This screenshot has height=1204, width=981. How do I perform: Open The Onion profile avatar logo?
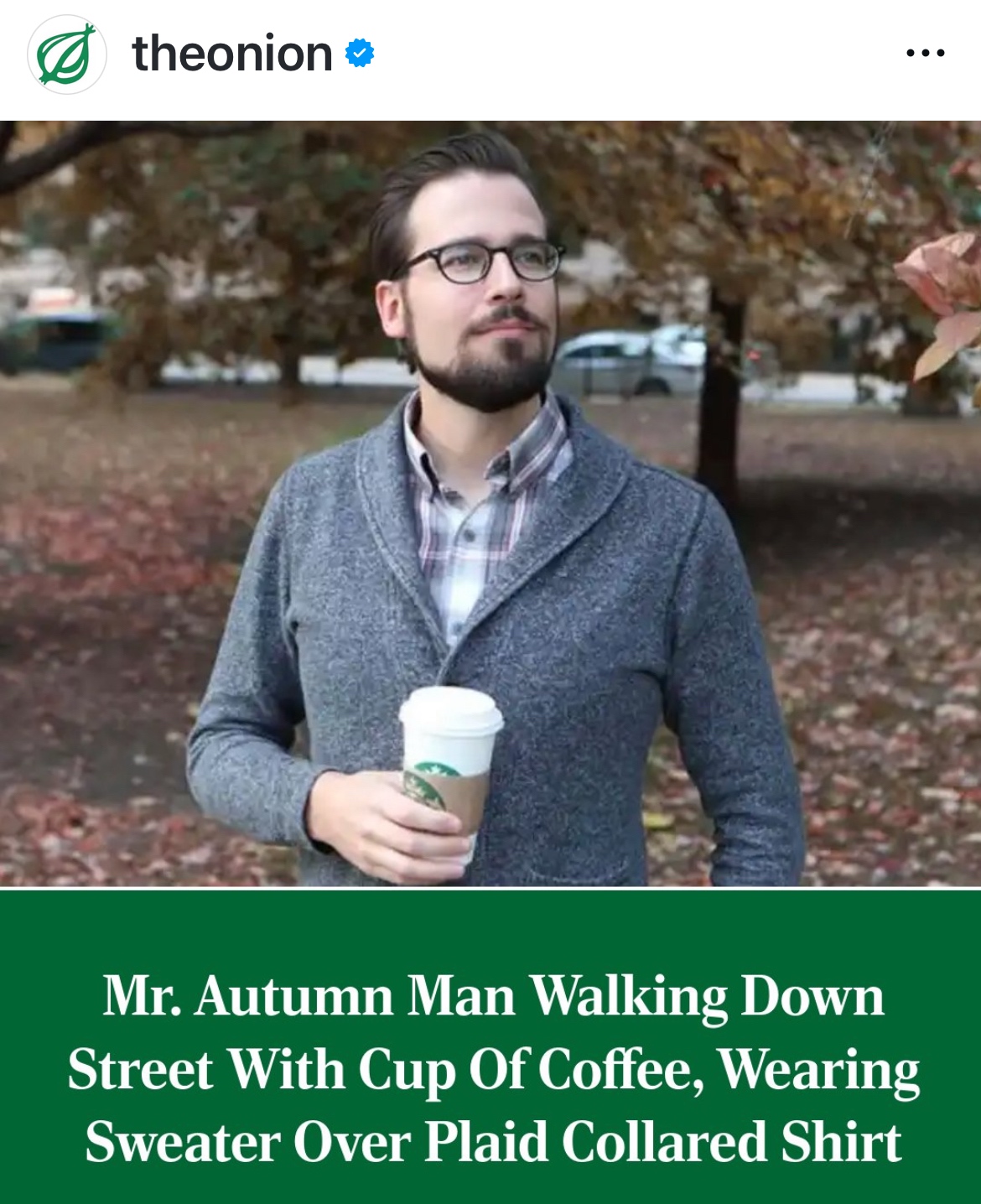67,54
